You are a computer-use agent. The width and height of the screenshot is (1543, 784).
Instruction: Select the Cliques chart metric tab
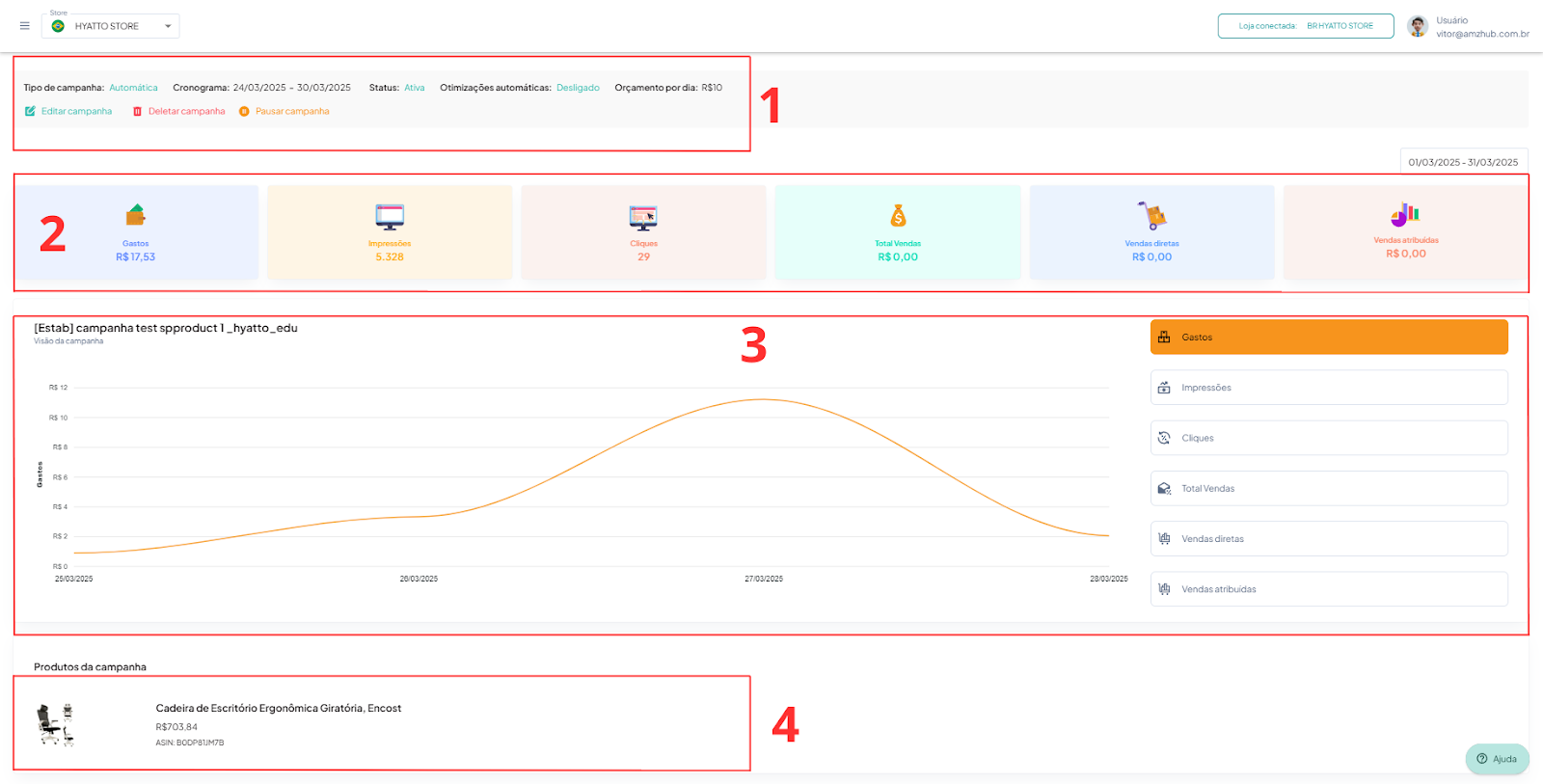(x=1329, y=438)
